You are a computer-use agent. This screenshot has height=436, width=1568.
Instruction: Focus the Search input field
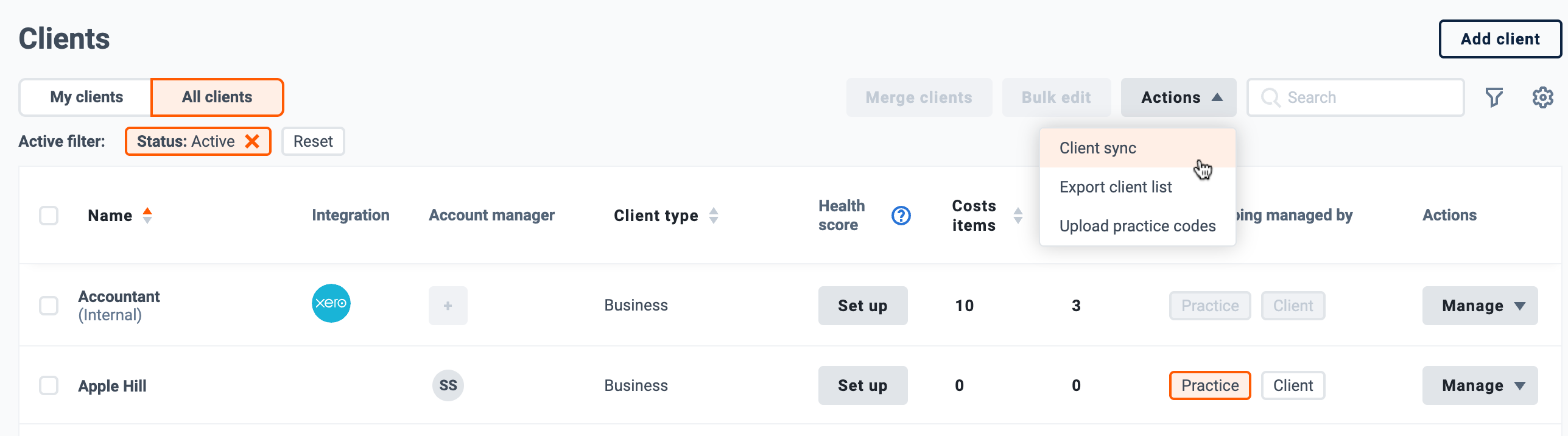(x=1355, y=97)
